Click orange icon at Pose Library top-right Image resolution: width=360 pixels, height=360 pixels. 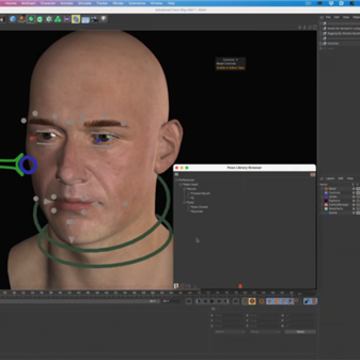[313, 174]
